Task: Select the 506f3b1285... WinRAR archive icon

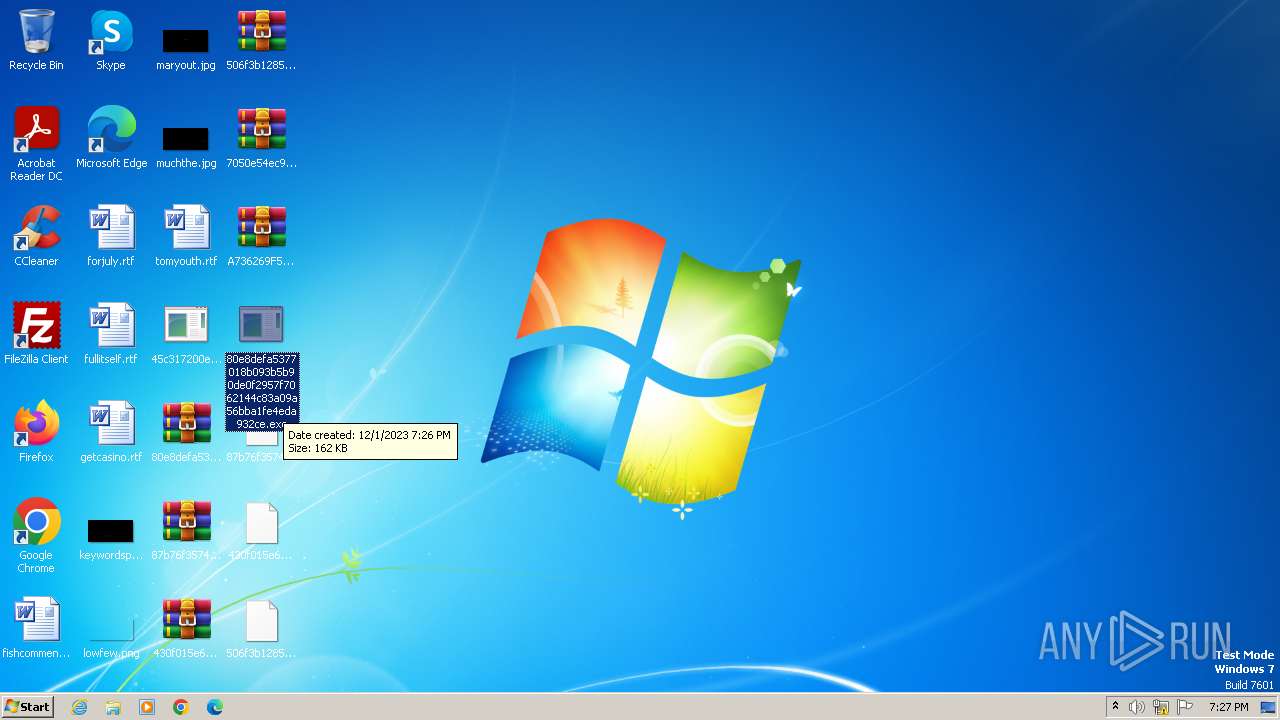Action: tap(261, 40)
